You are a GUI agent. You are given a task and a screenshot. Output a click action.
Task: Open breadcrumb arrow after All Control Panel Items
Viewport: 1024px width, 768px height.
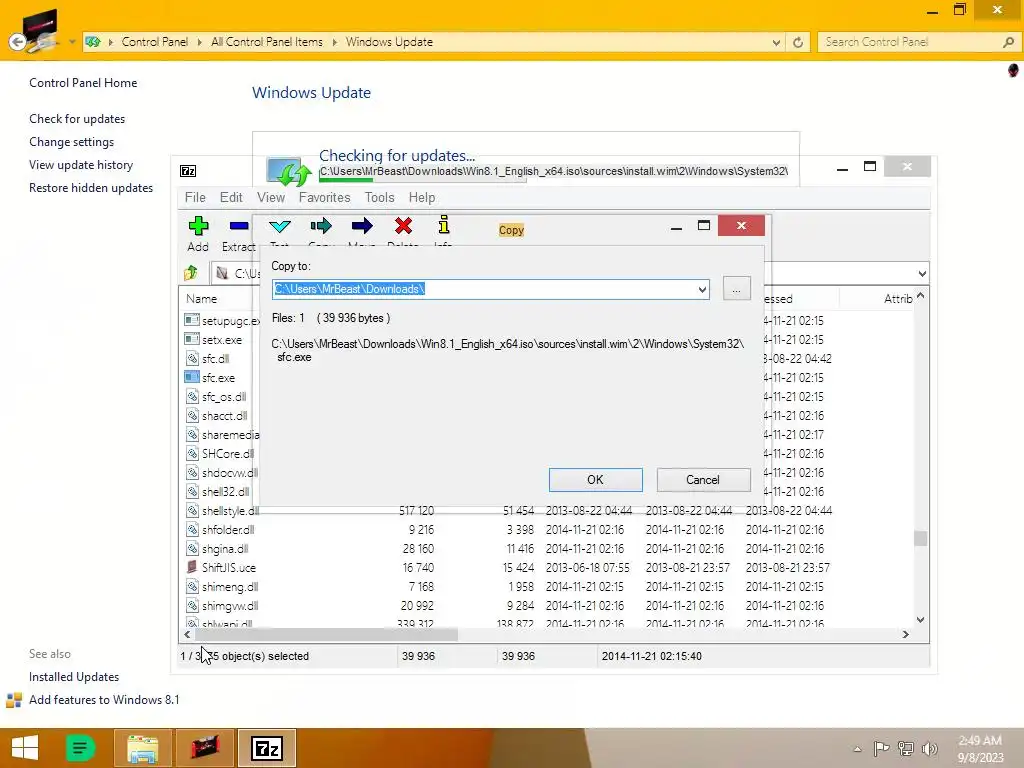(334, 42)
